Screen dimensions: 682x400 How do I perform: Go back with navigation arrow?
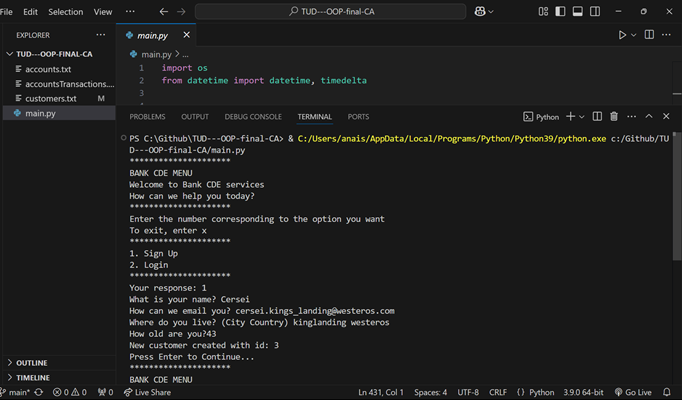click(x=164, y=12)
